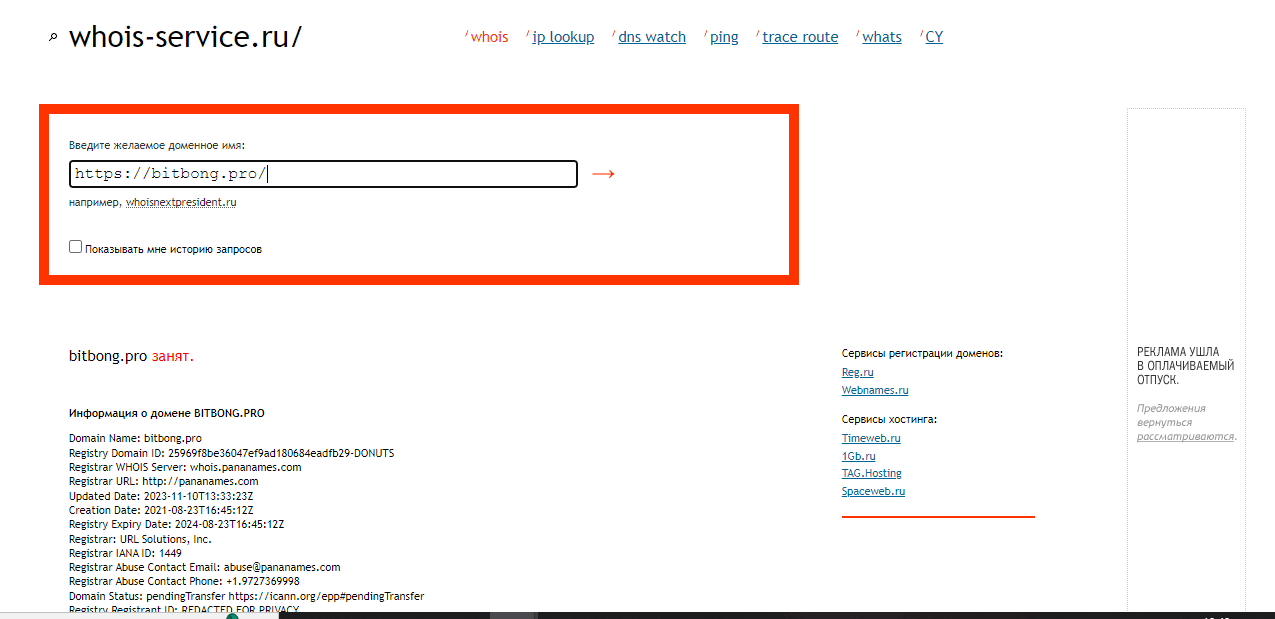Click the domain name input field

pos(323,174)
